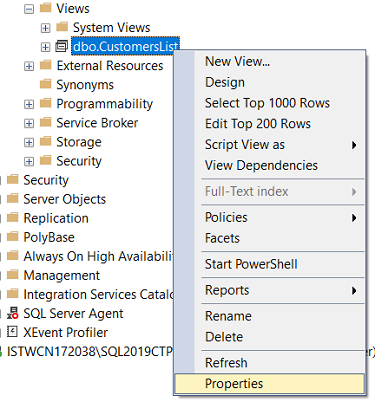
Task: Click the dbo.CustomersList view icon
Action: [62, 46]
